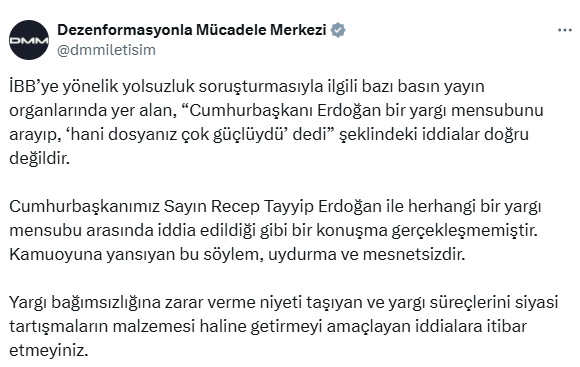This screenshot has height=367, width=580.
Task: Click the final word "etmeyiniz."
Action: (49, 351)
